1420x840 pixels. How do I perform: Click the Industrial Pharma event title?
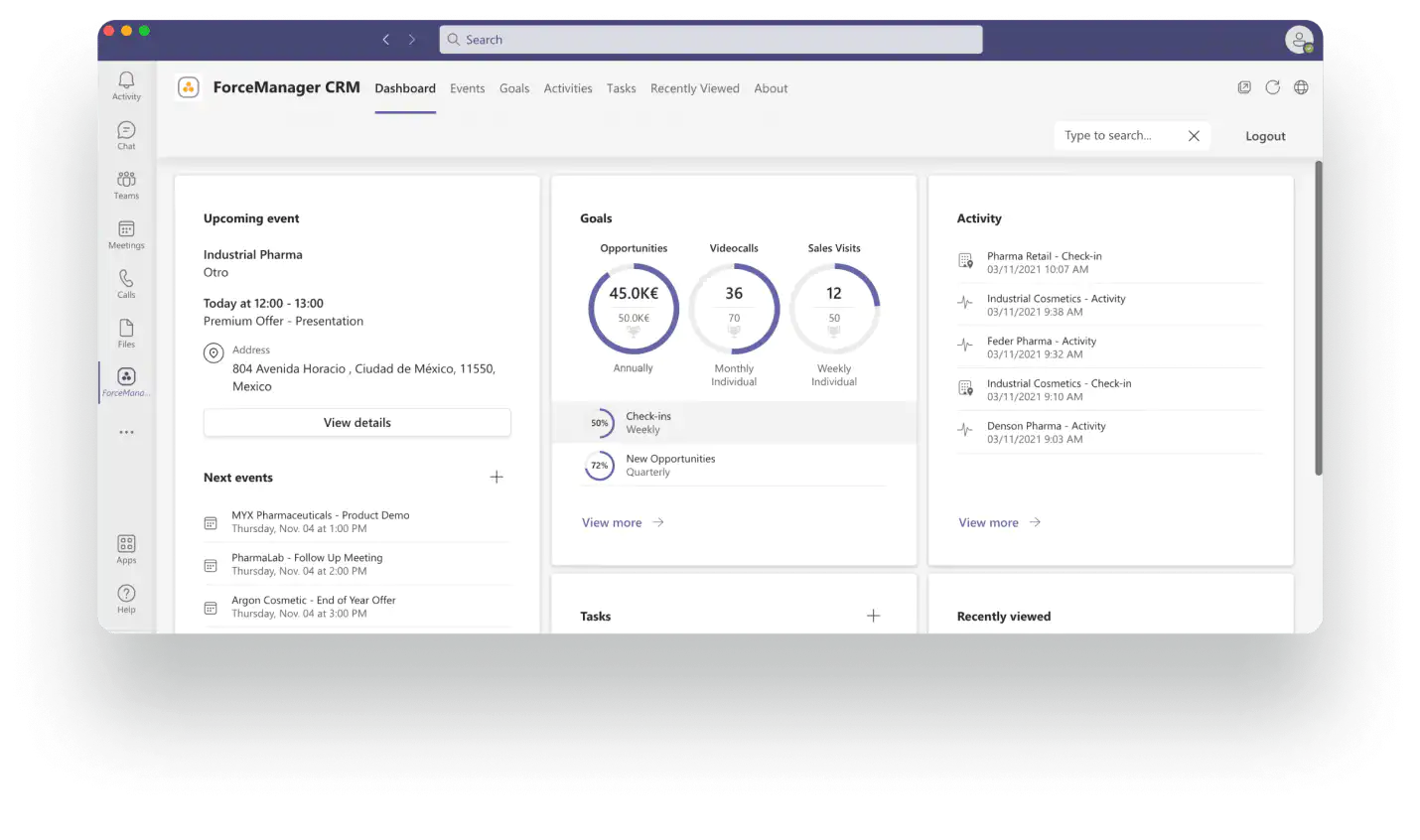pyautogui.click(x=253, y=255)
